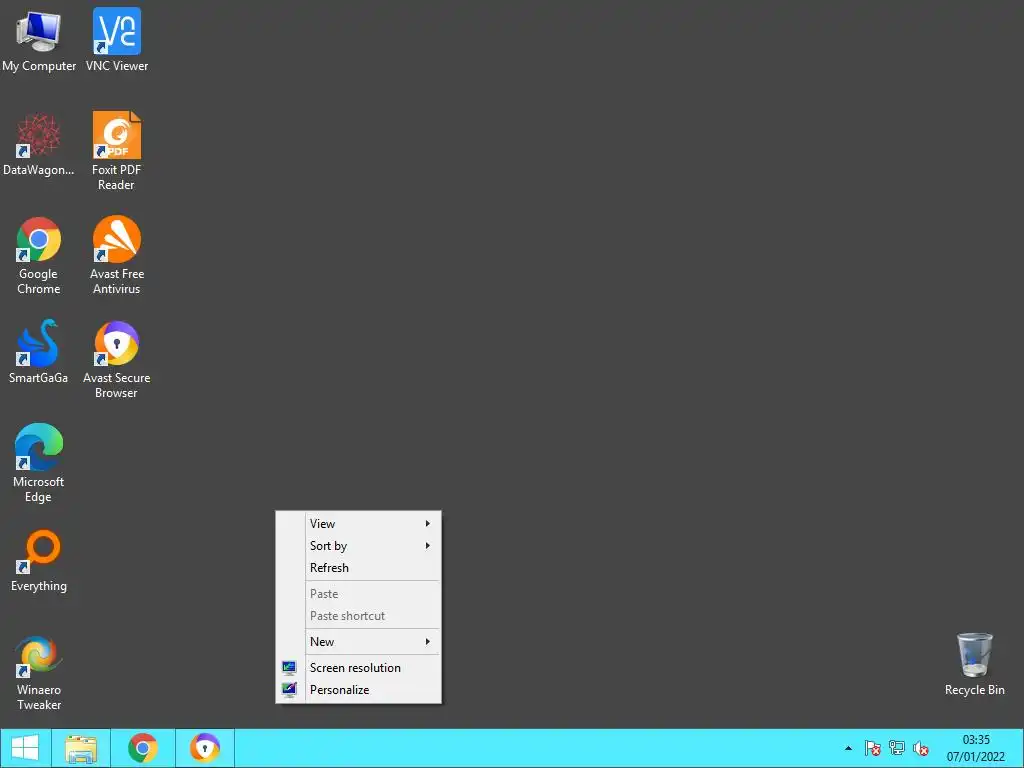This screenshot has height=768, width=1024.
Task: Open the Windows Start button
Action: point(25,748)
